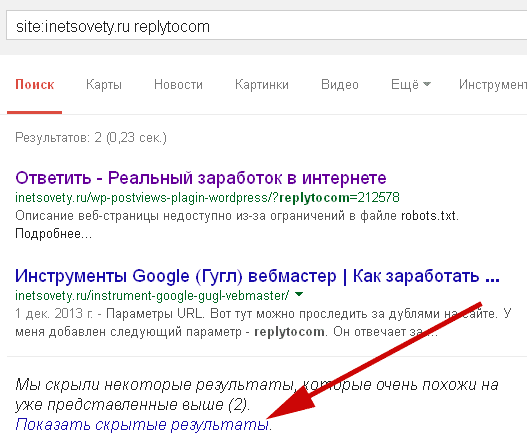Click the snippet starting '1 дек. 2013 г.'
The image size is (527, 447).
[x=263, y=323]
